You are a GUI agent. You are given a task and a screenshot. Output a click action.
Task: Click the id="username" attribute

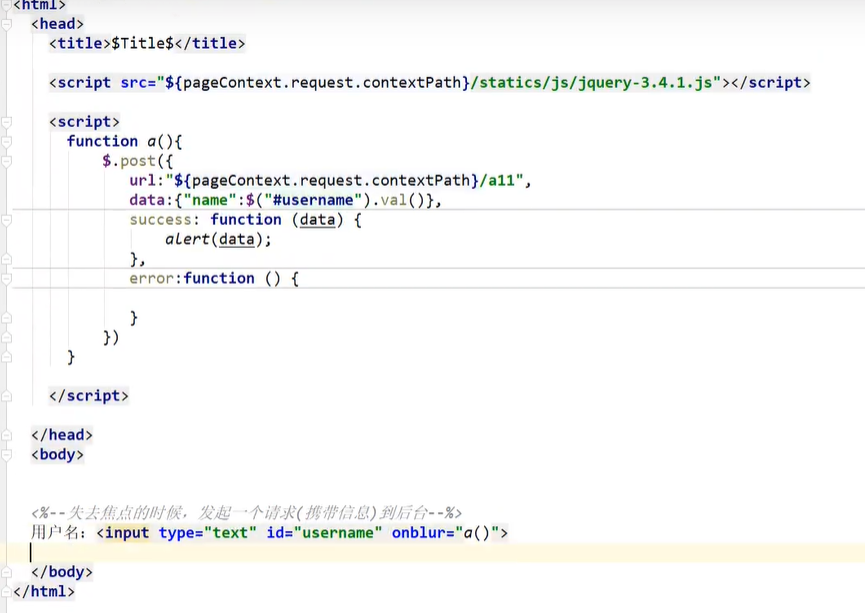(324, 533)
